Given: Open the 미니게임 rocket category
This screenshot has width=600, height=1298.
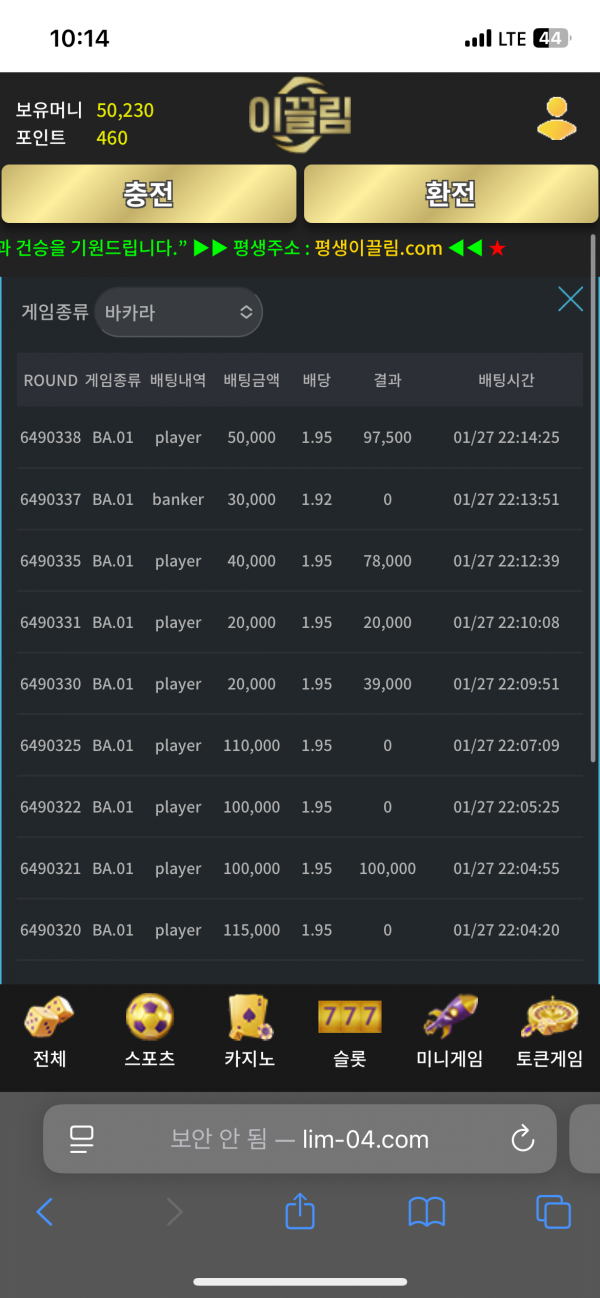Looking at the screenshot, I should click(449, 1031).
